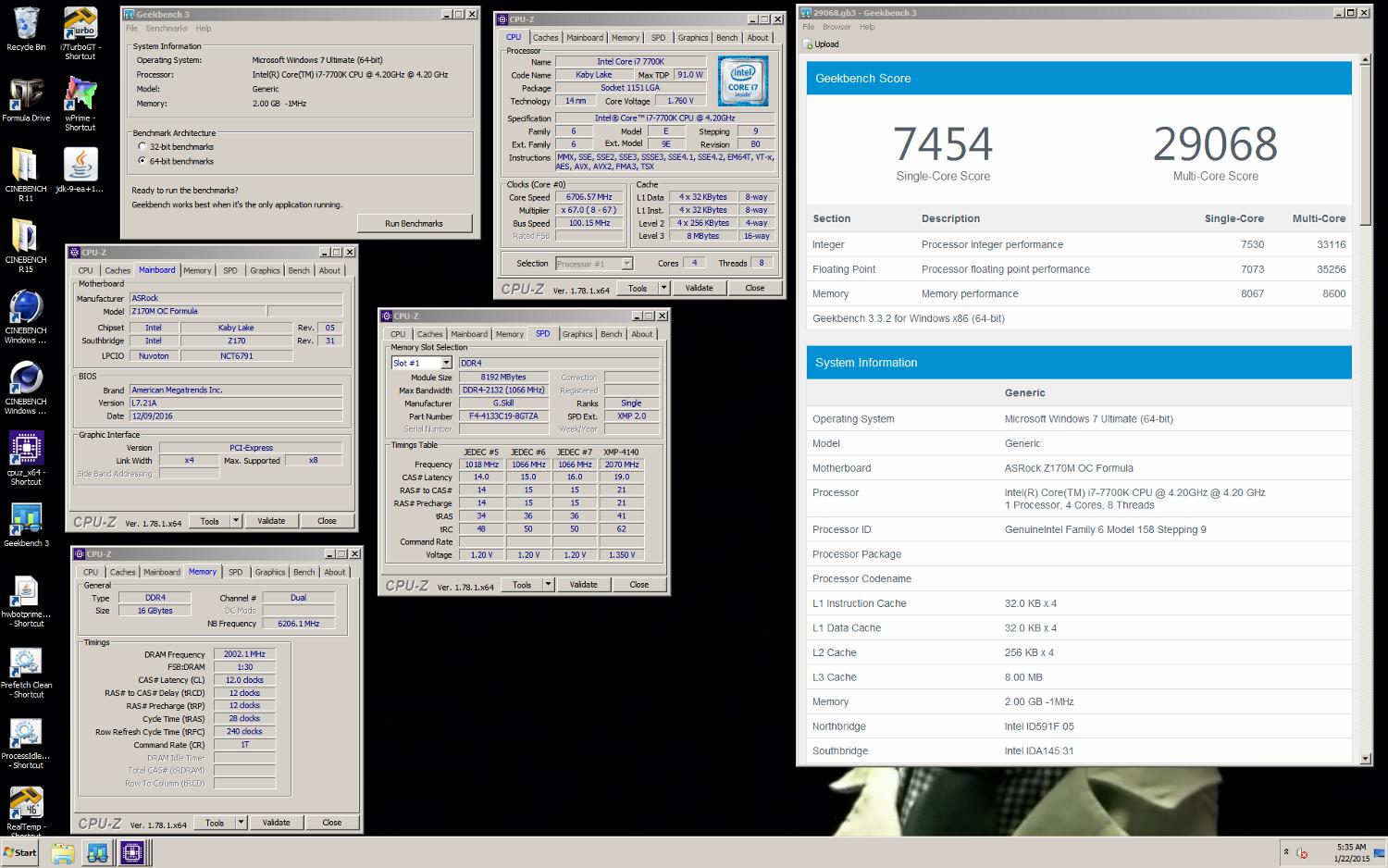
Task: Switch to CPU-Z taskbar icon
Action: (x=132, y=852)
